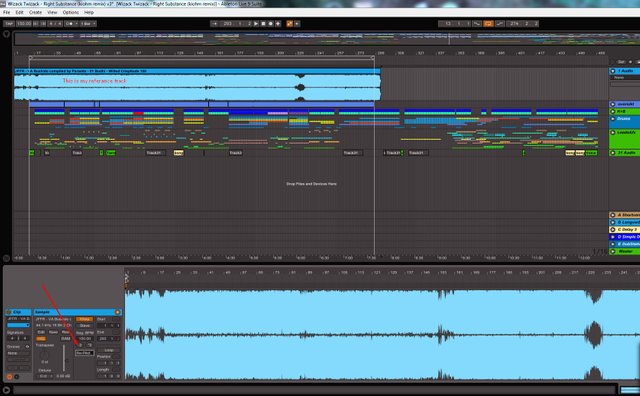Click the Punch-In switch left of Loop

click(477, 24)
